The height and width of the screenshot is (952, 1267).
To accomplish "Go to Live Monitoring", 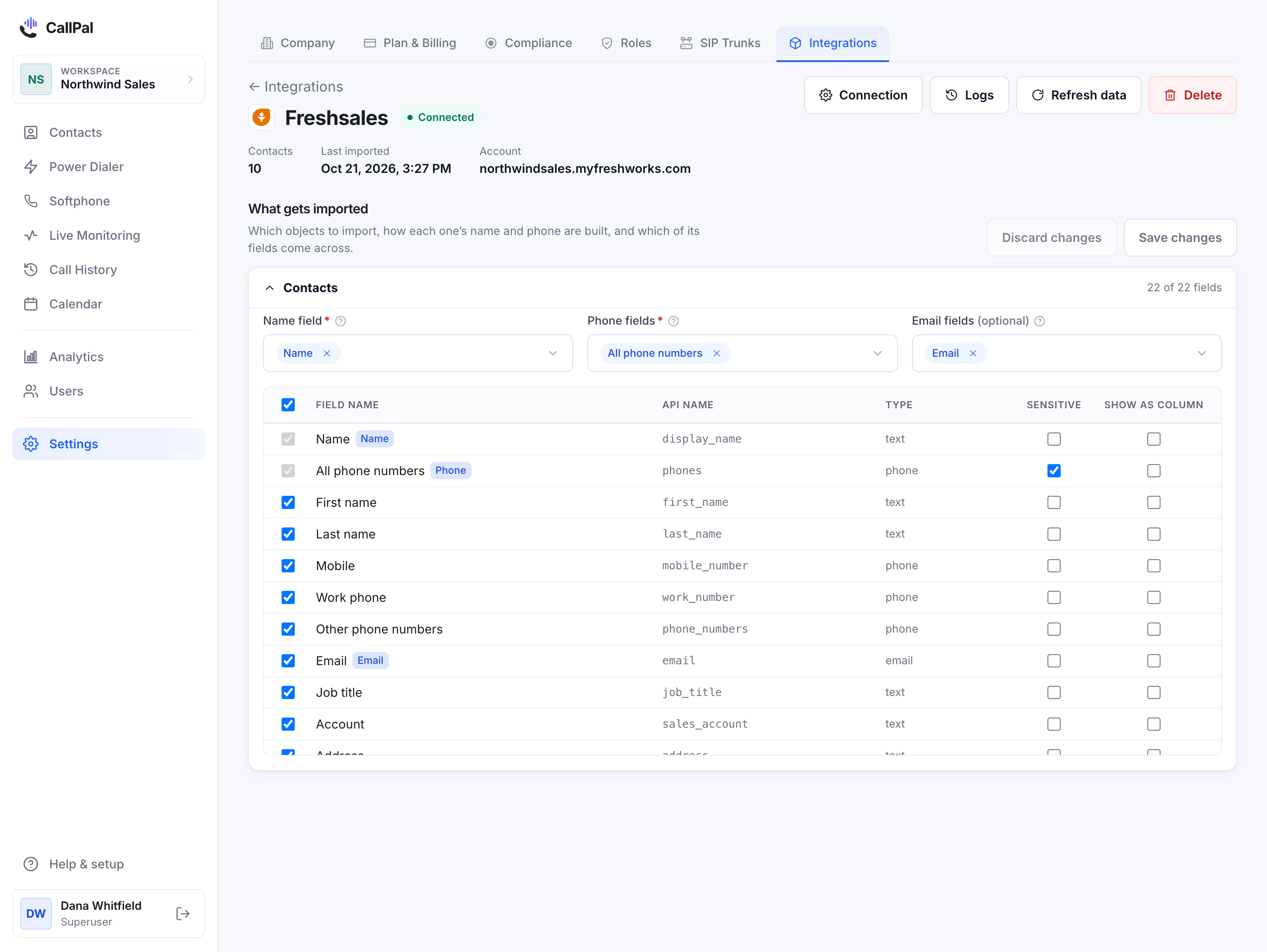I will click(108, 235).
